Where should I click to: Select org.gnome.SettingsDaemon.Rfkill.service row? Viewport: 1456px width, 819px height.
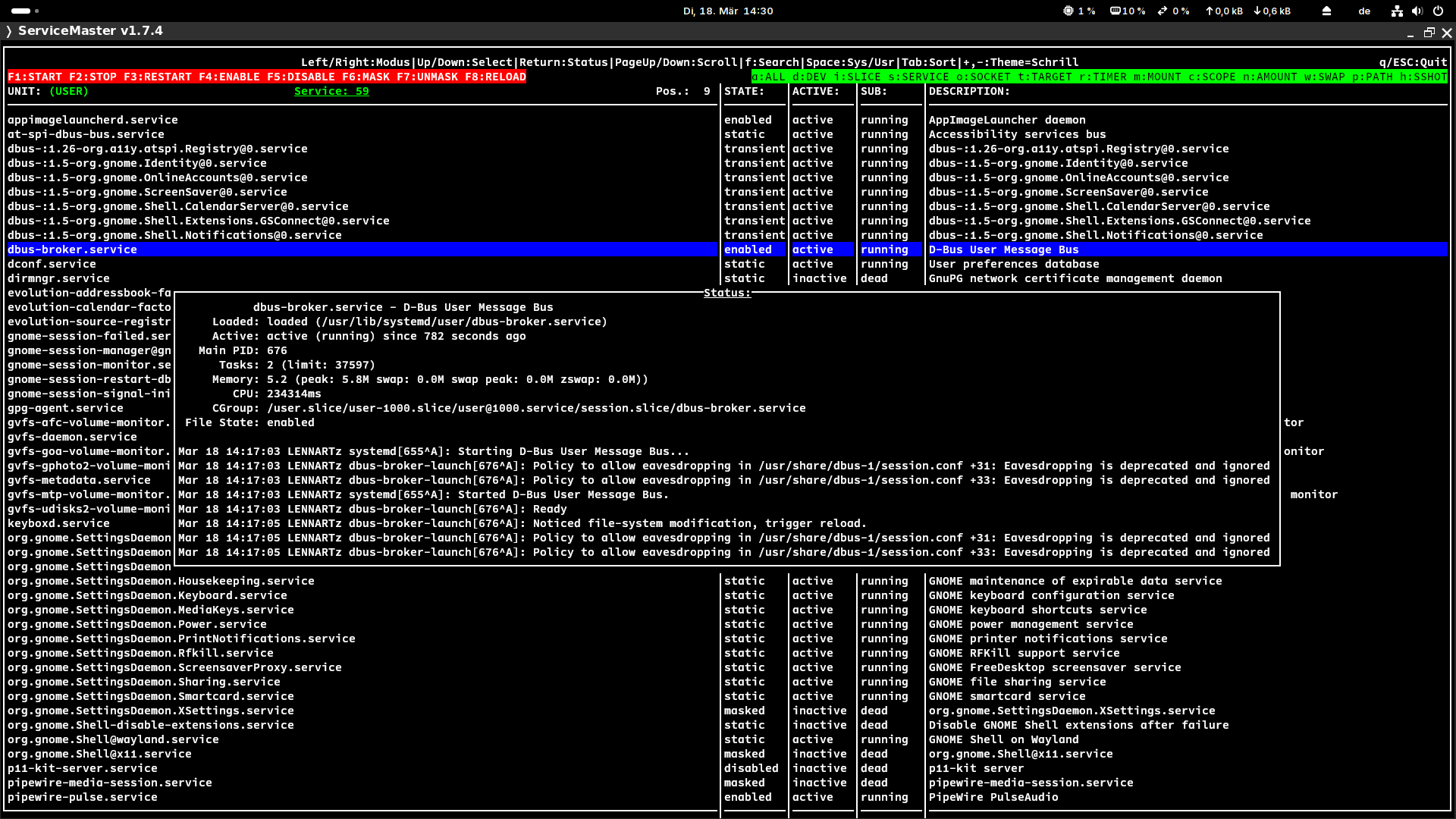pyautogui.click(x=728, y=653)
